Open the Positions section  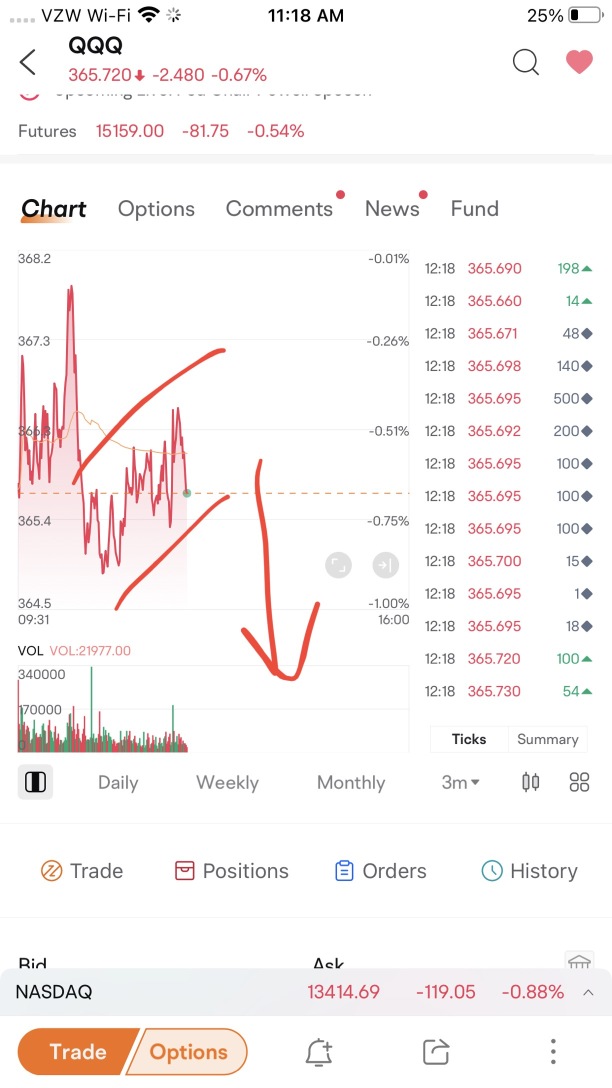[230, 871]
